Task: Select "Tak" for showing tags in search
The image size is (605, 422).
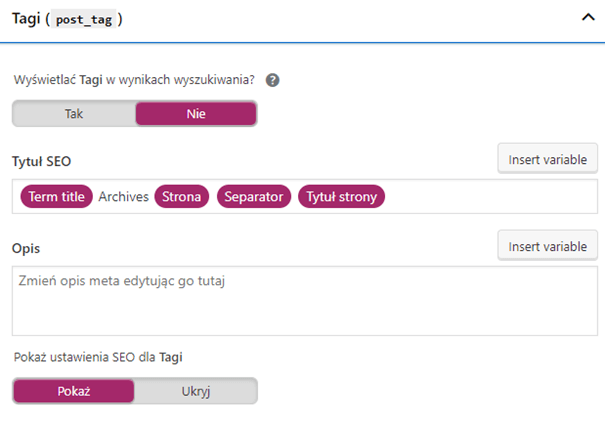Action: click(x=74, y=114)
